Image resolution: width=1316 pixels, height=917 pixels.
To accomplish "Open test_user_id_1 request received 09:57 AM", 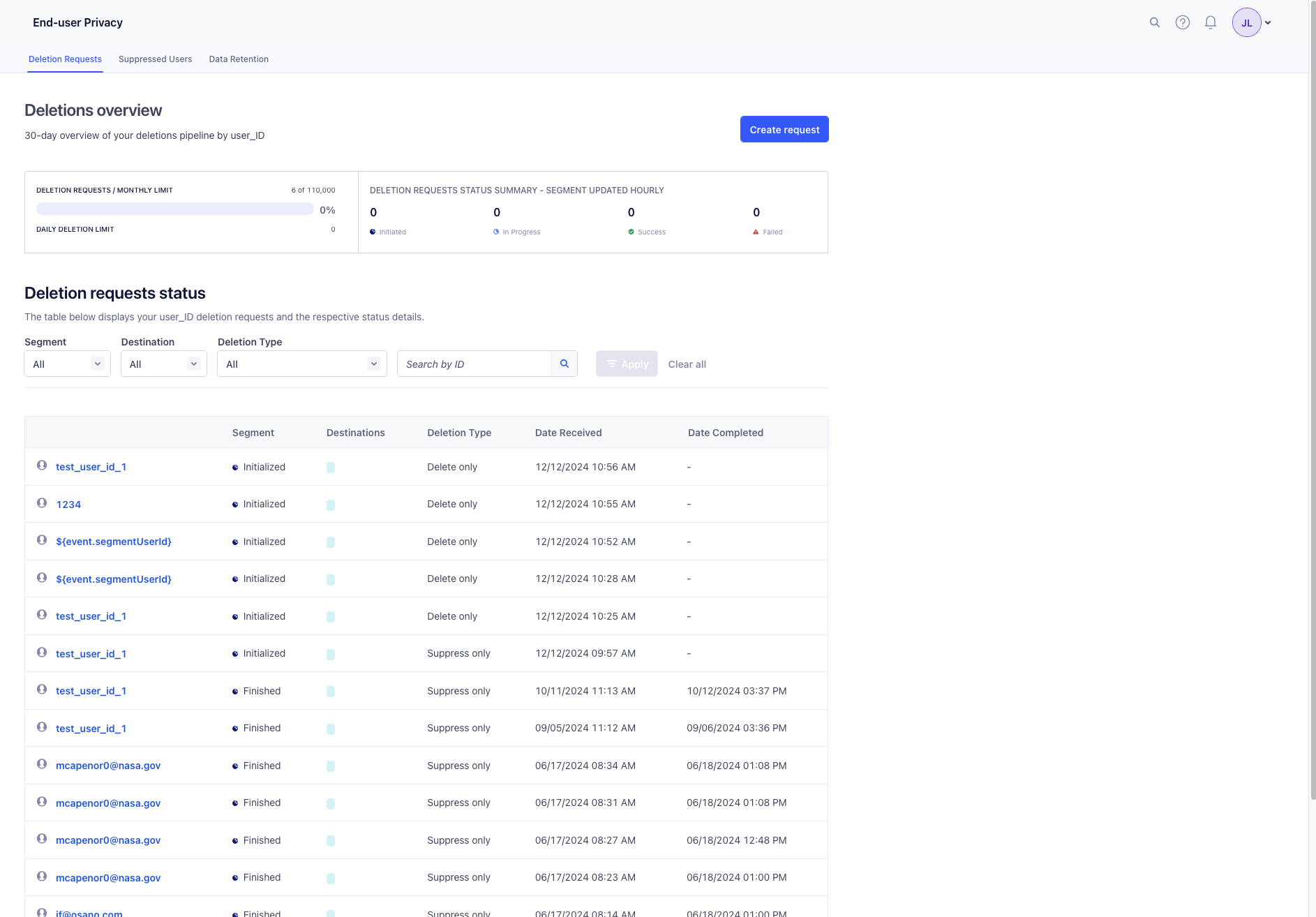I will (91, 654).
